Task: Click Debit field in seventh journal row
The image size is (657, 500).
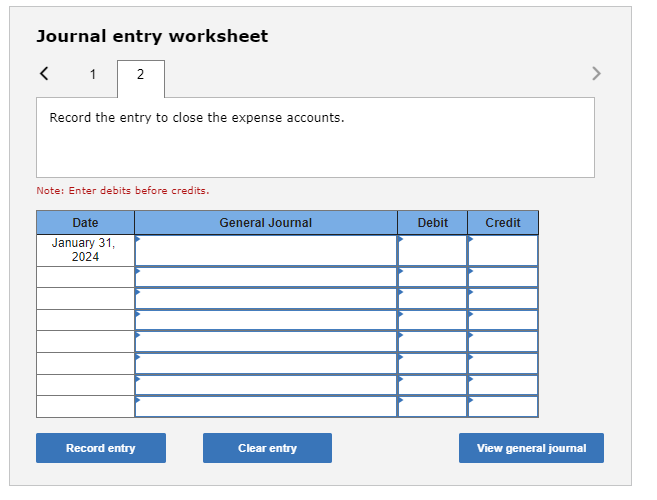Action: (432, 385)
